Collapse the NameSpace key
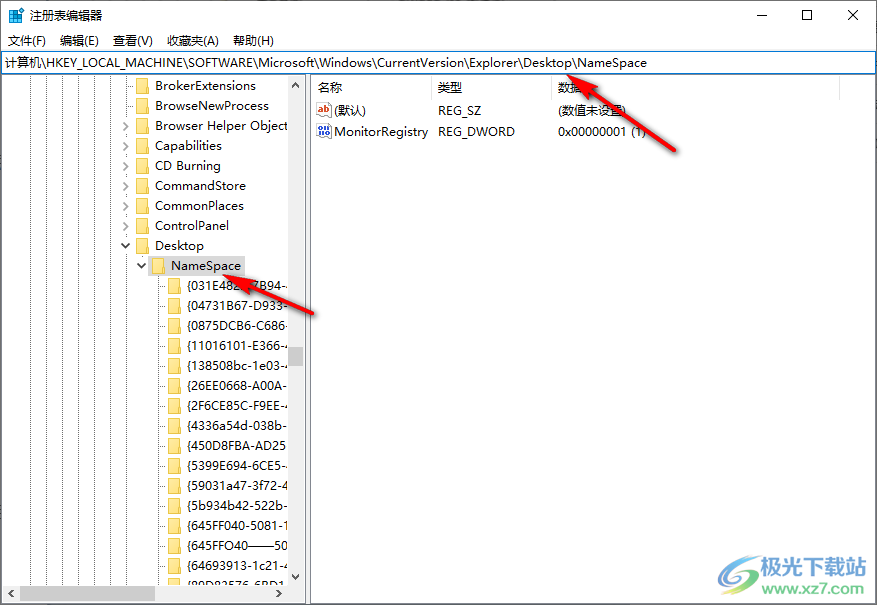 coord(142,266)
